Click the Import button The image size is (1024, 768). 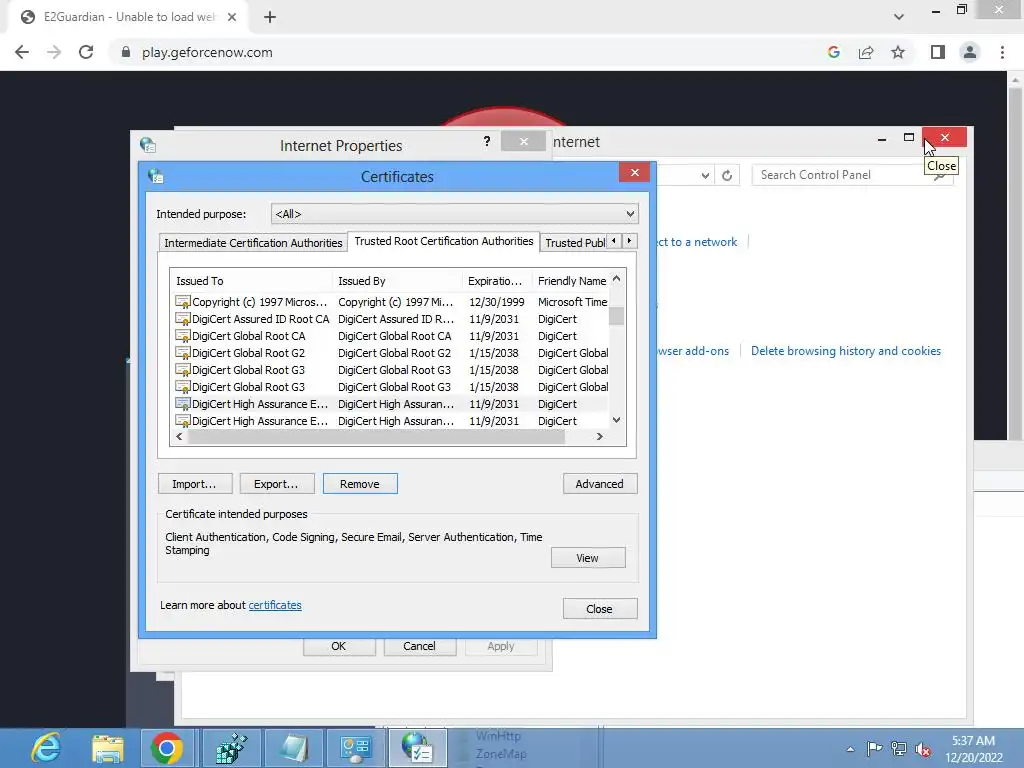pyautogui.click(x=195, y=484)
